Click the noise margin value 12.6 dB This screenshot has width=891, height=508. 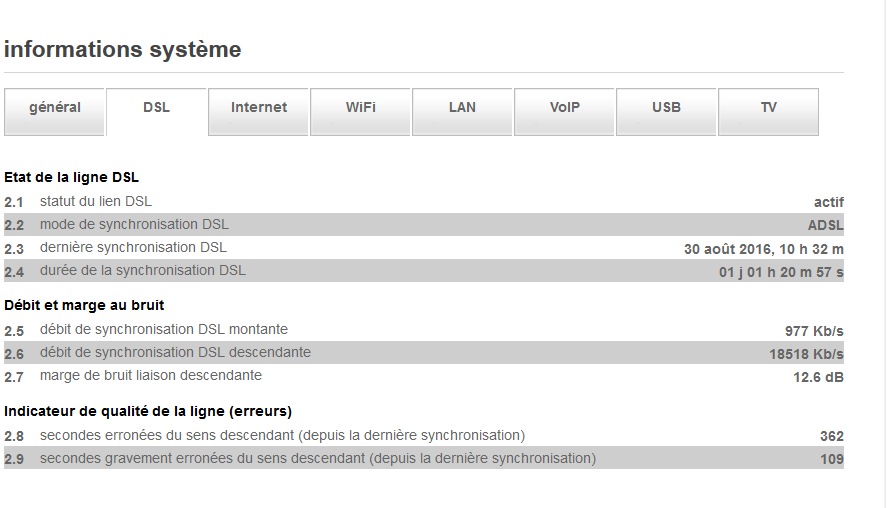(818, 377)
